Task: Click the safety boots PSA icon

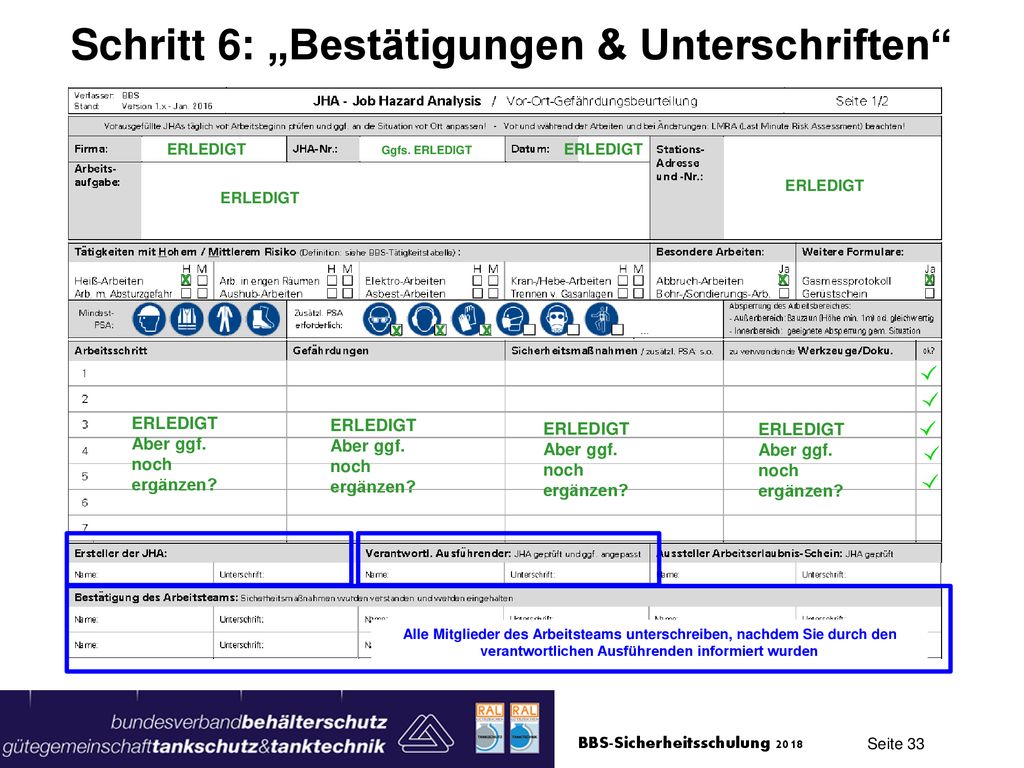Action: (263, 320)
